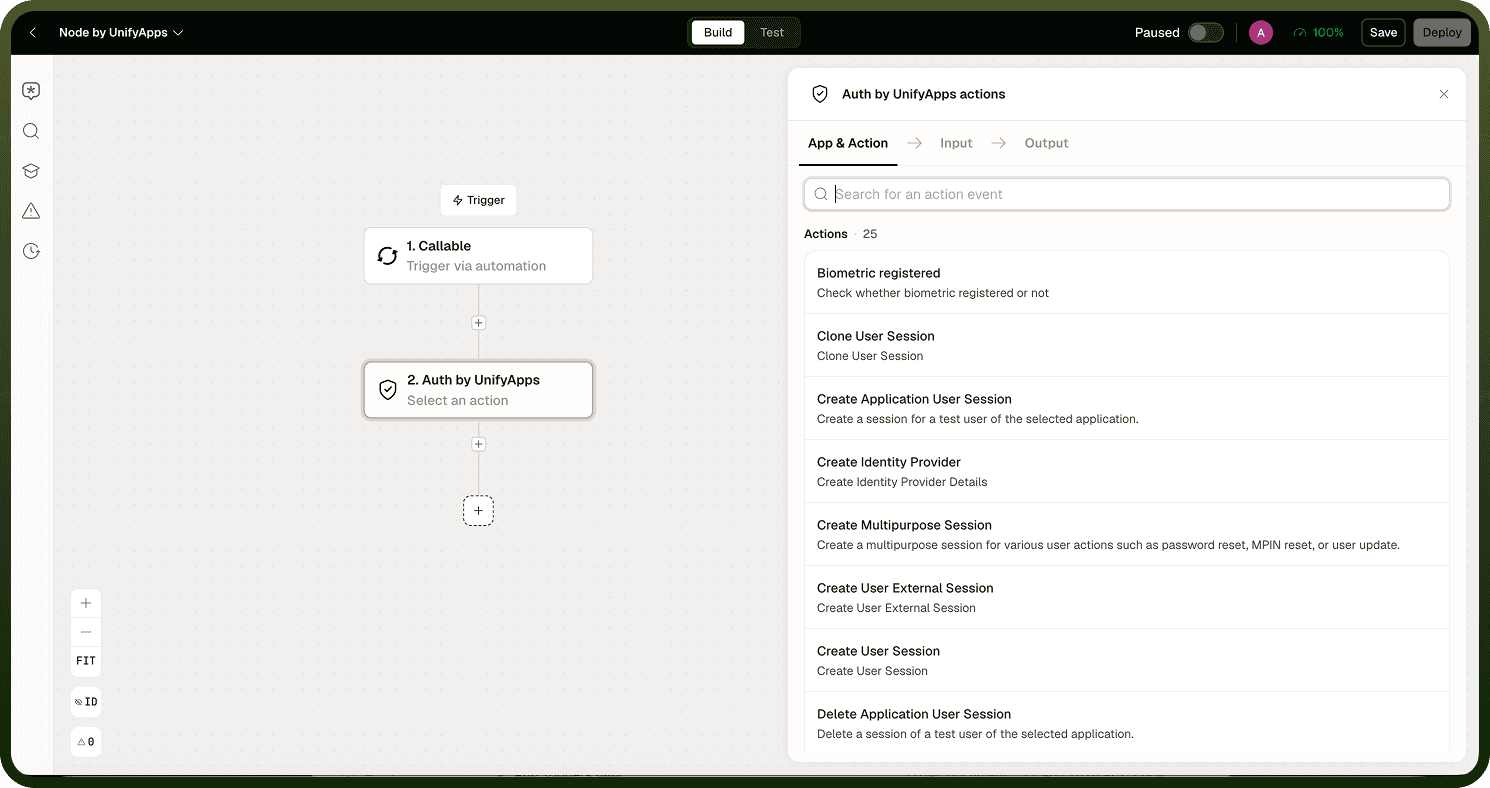Add a step right below the Auth node
This screenshot has height=788, width=1490.
coord(479,444)
